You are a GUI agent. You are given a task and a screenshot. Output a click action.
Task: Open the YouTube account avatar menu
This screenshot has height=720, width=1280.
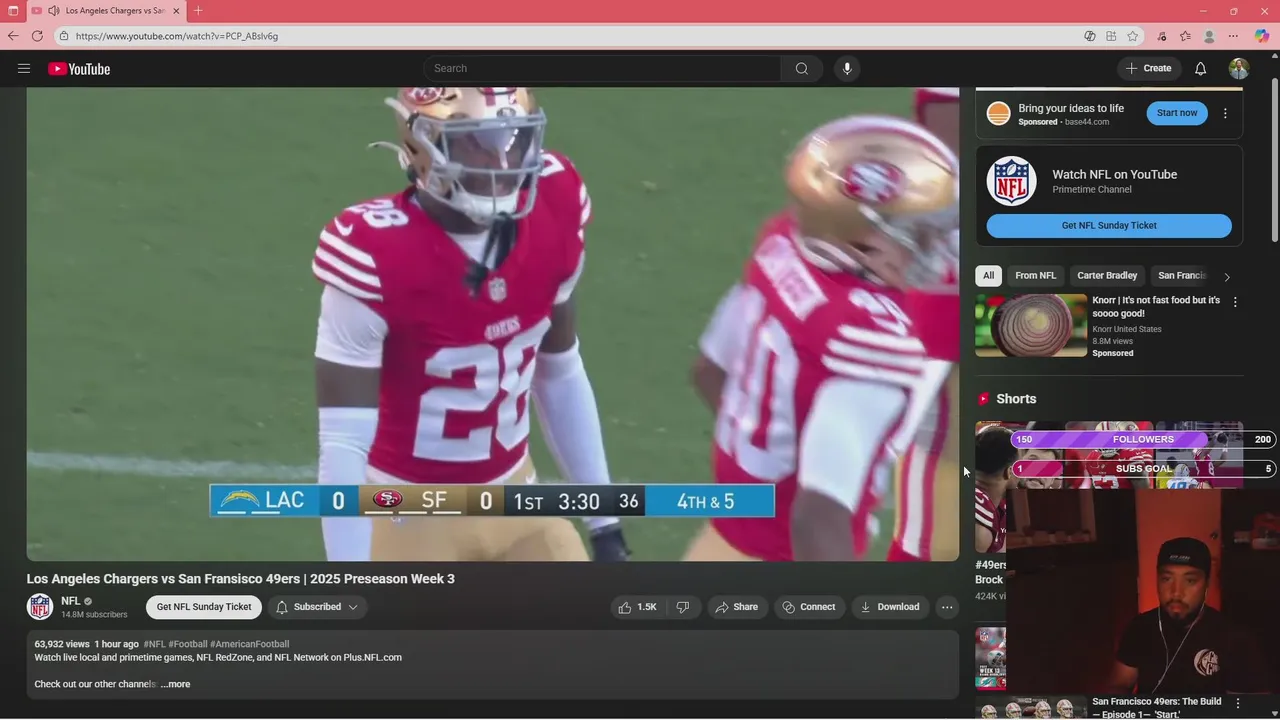1239,68
